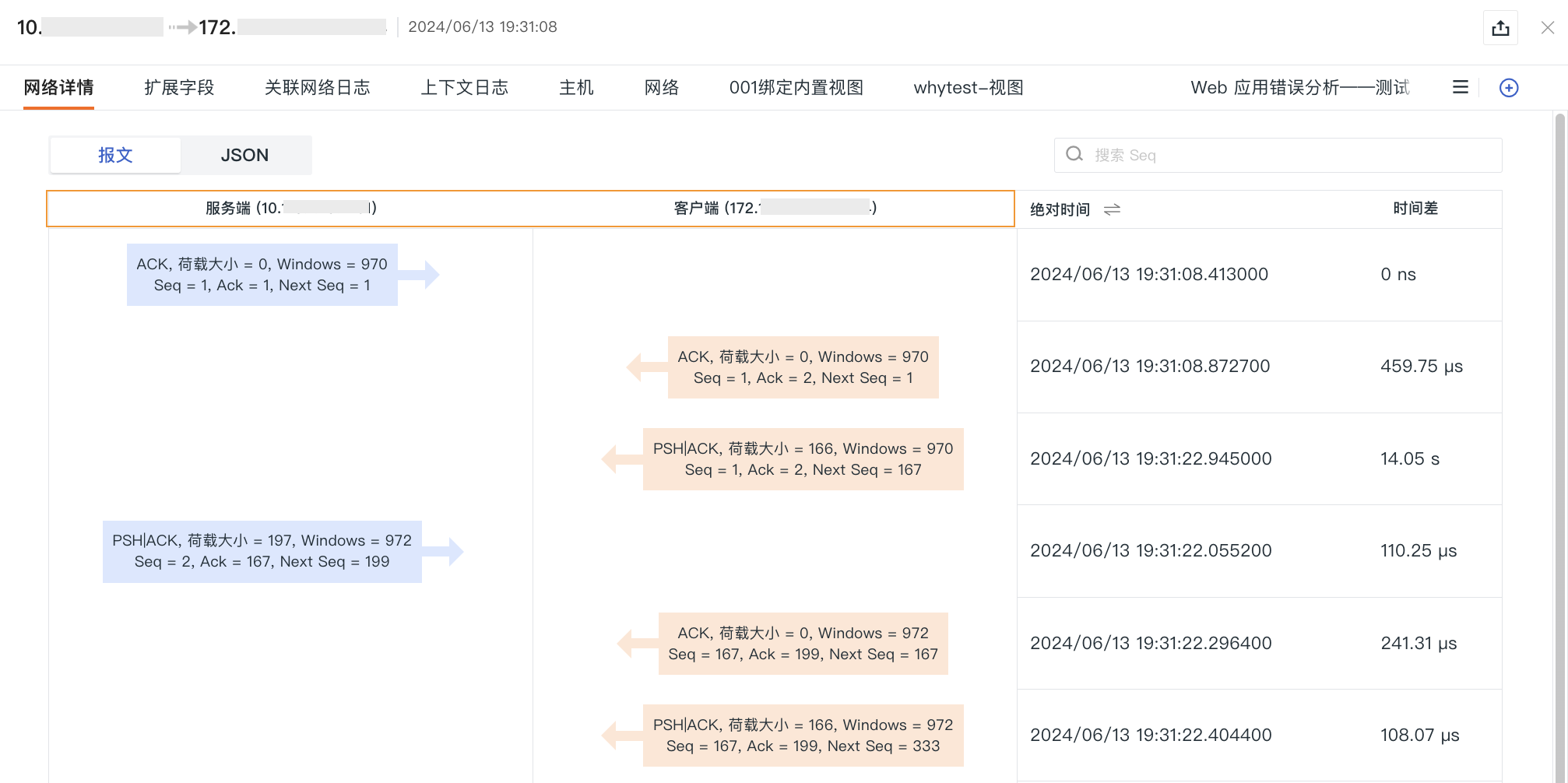
Task: Open the 上下文日志 tab
Action: [464, 87]
